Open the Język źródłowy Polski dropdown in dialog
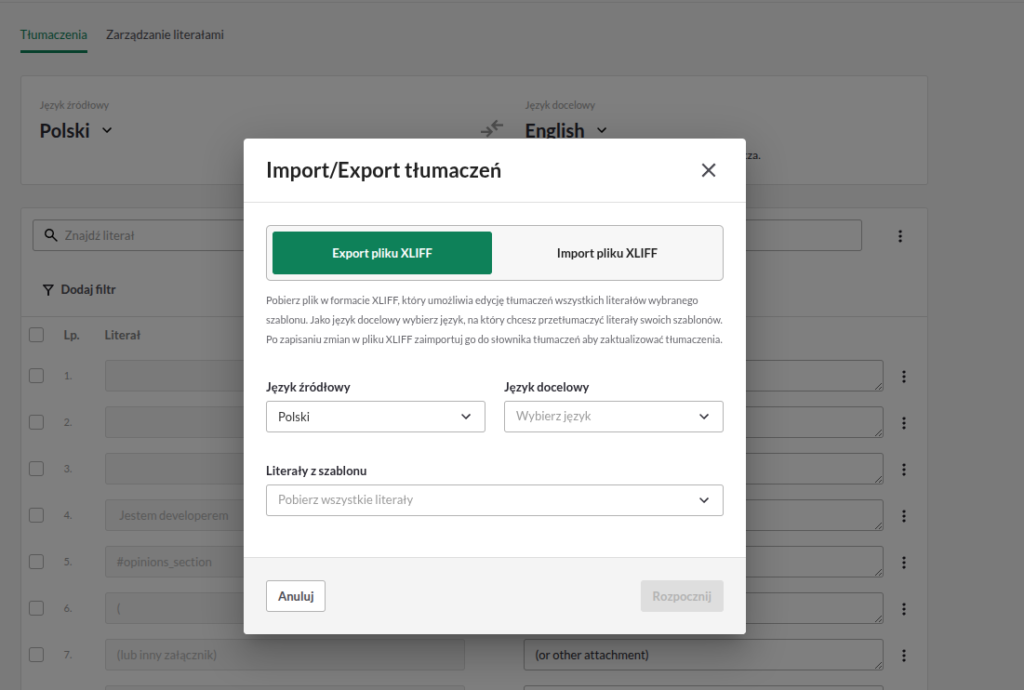The image size is (1024, 690). (x=376, y=416)
